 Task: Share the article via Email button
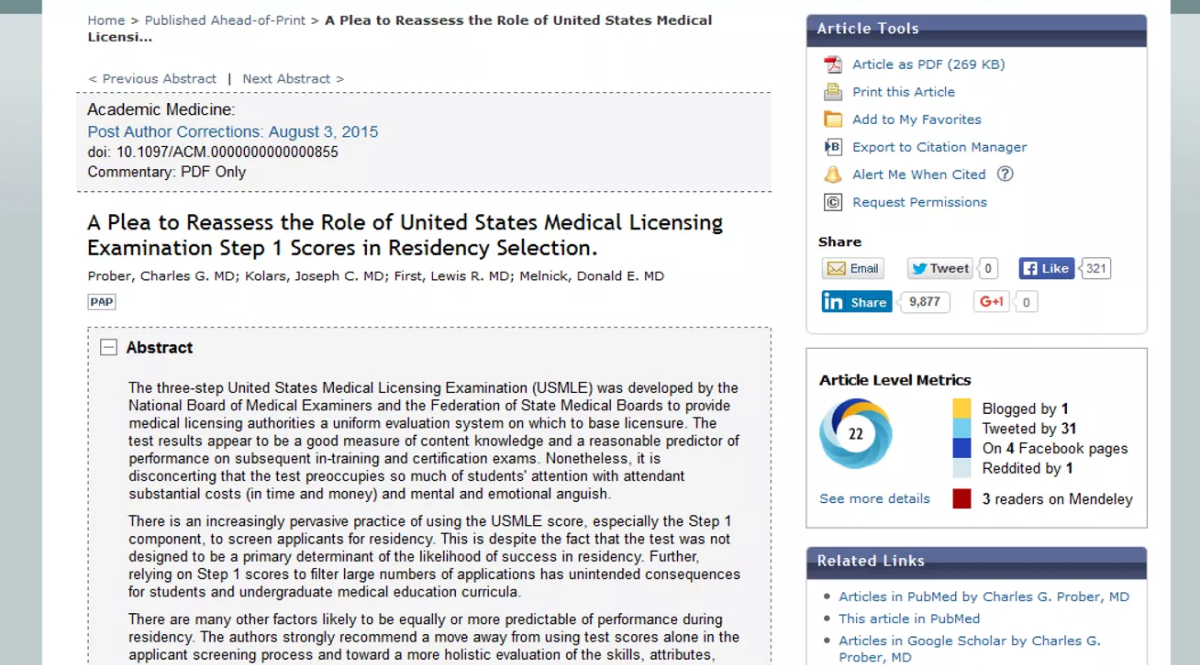852,268
